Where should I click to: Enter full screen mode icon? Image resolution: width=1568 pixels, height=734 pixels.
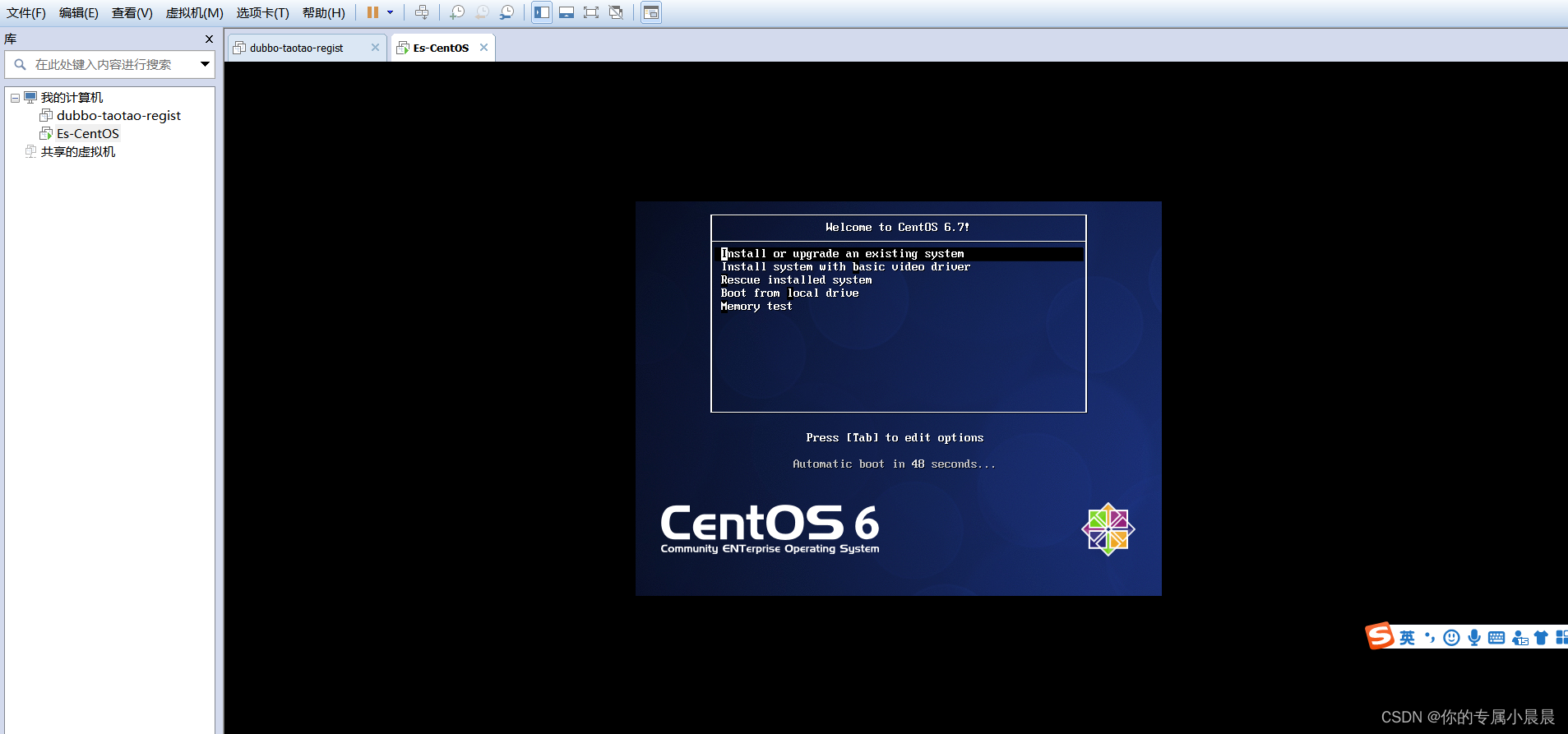click(591, 12)
